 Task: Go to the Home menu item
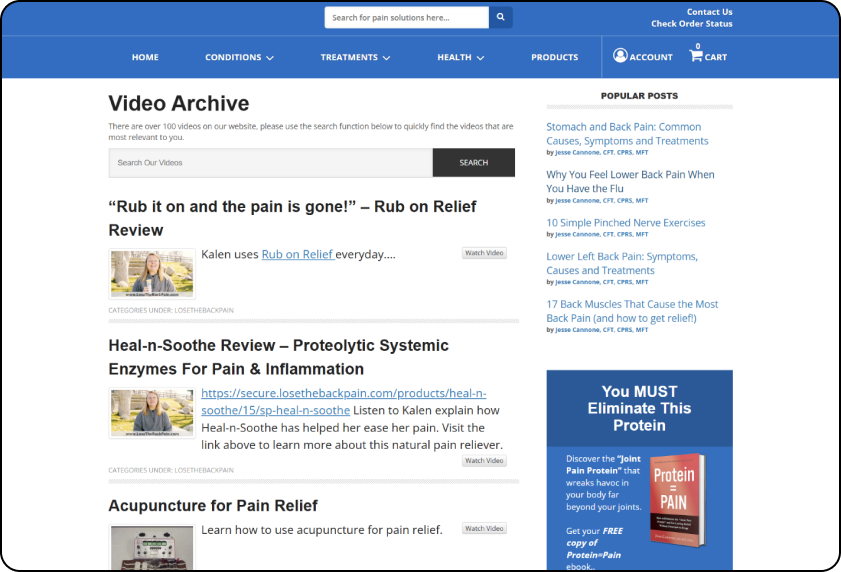[145, 57]
